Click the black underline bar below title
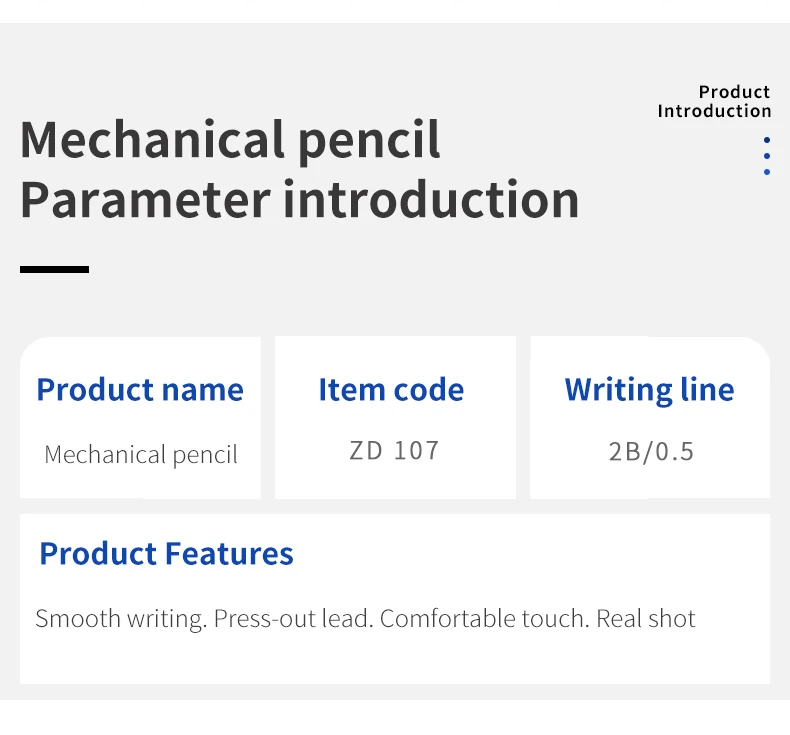790x735 pixels. (54, 269)
